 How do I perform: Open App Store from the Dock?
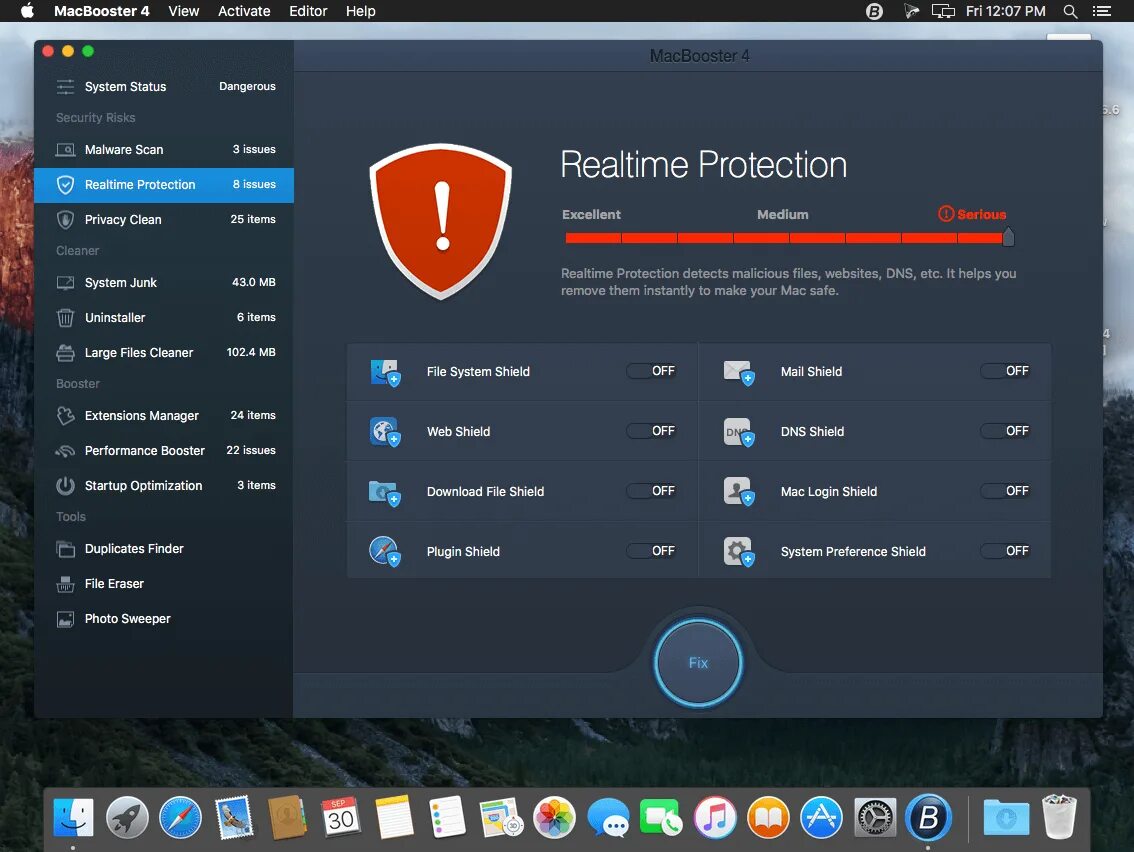click(x=821, y=818)
